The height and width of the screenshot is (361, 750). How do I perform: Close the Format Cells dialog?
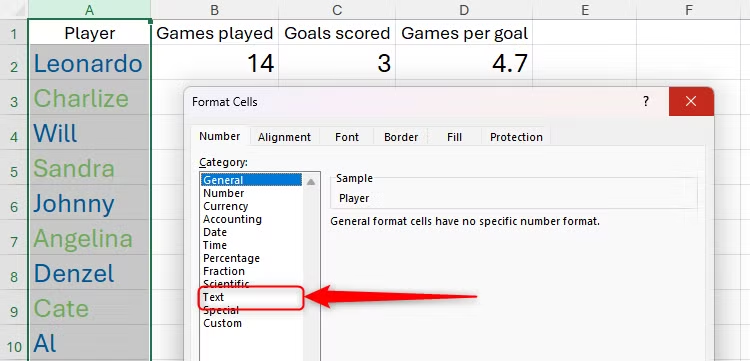[691, 101]
